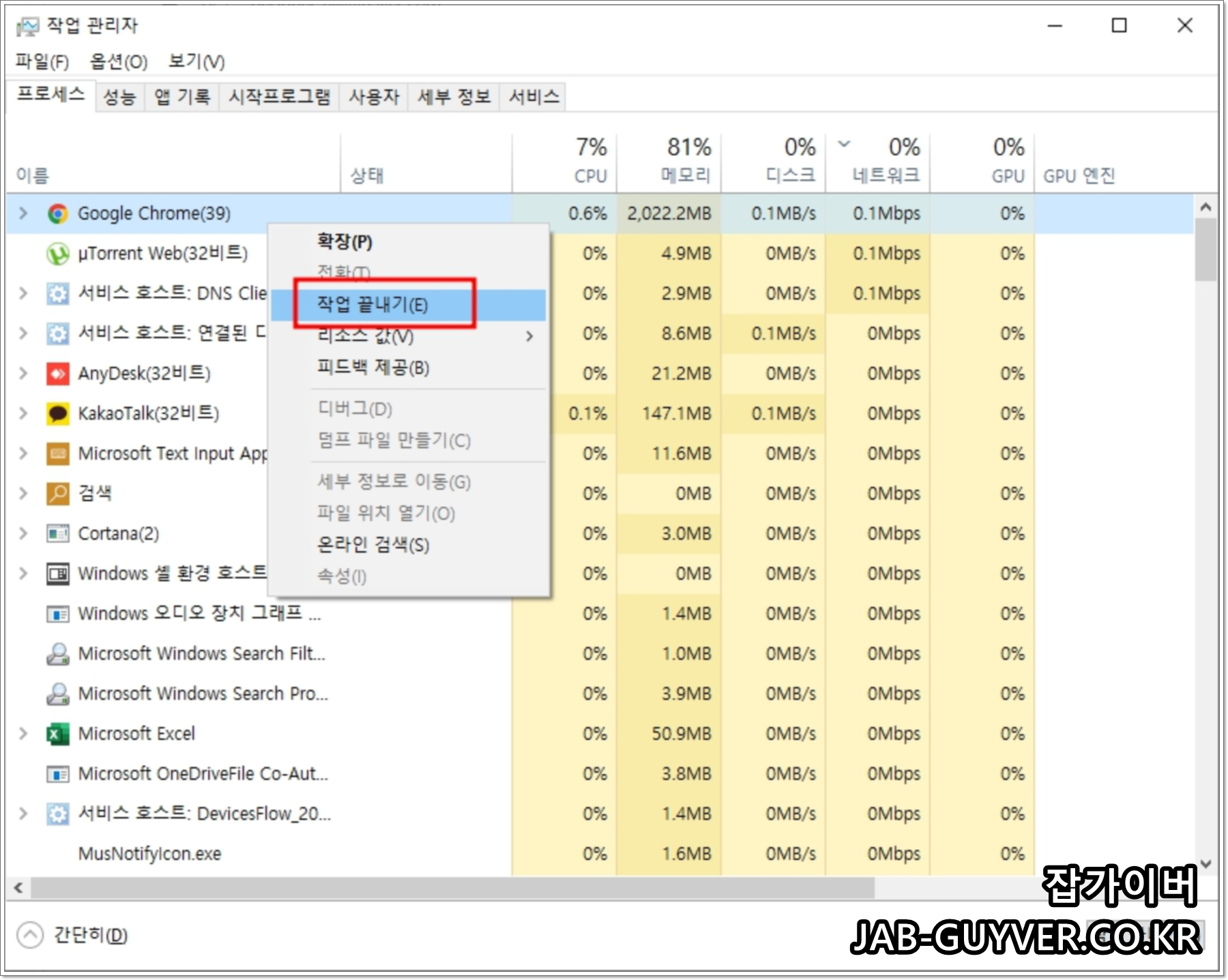Click the 연결된 service host gear icon

point(58,333)
